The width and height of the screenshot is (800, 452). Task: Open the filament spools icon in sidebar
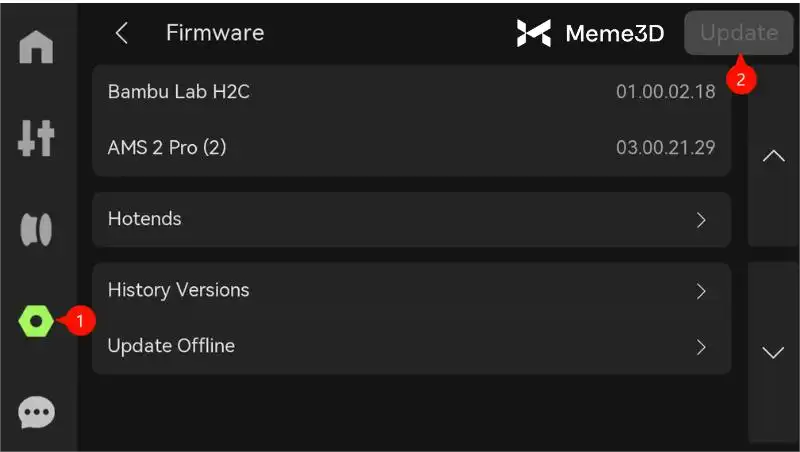(x=37, y=229)
